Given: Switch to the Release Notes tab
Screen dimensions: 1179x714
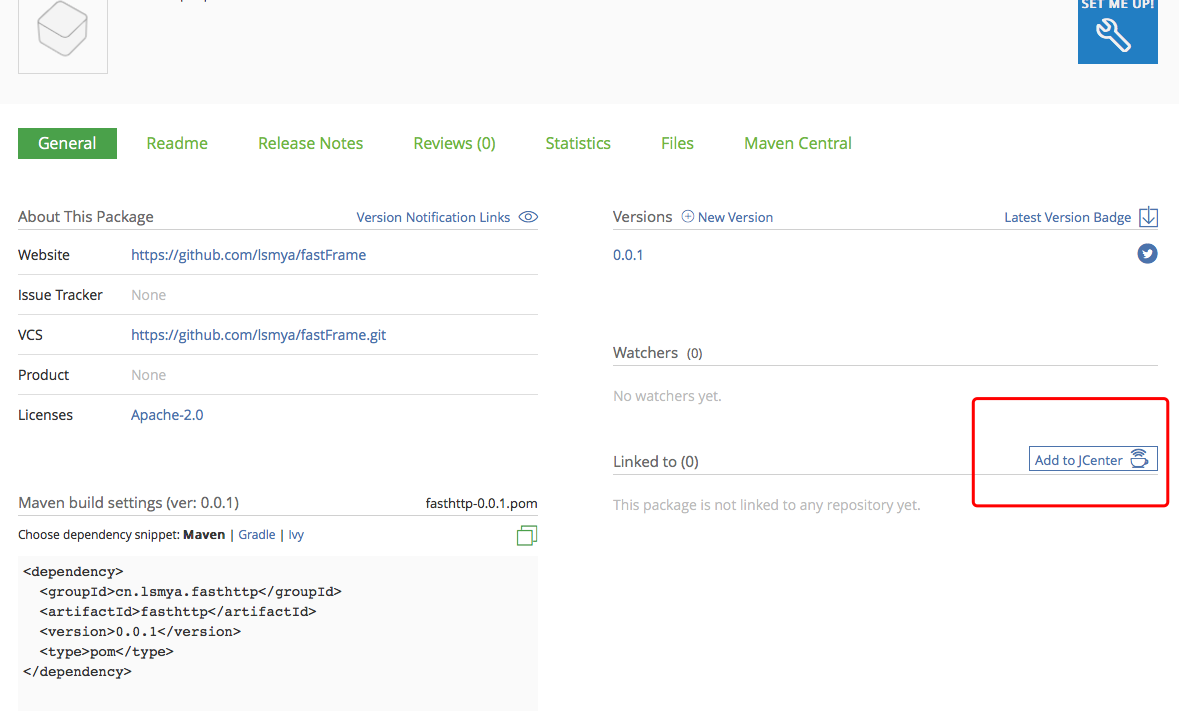Looking at the screenshot, I should coord(311,143).
